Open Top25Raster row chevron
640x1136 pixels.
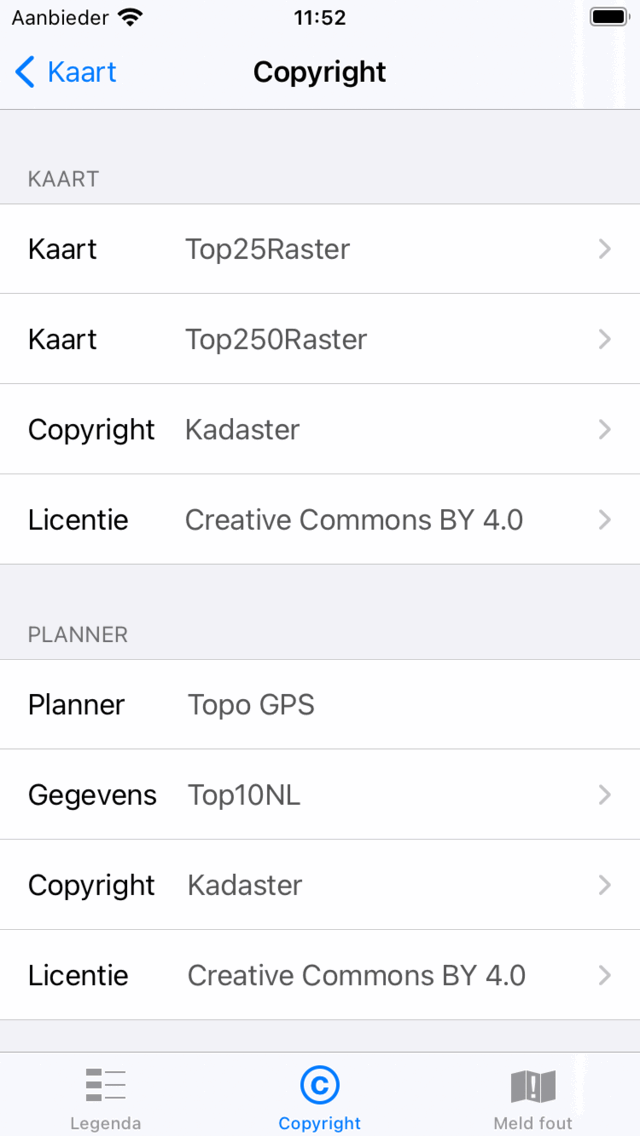point(604,249)
